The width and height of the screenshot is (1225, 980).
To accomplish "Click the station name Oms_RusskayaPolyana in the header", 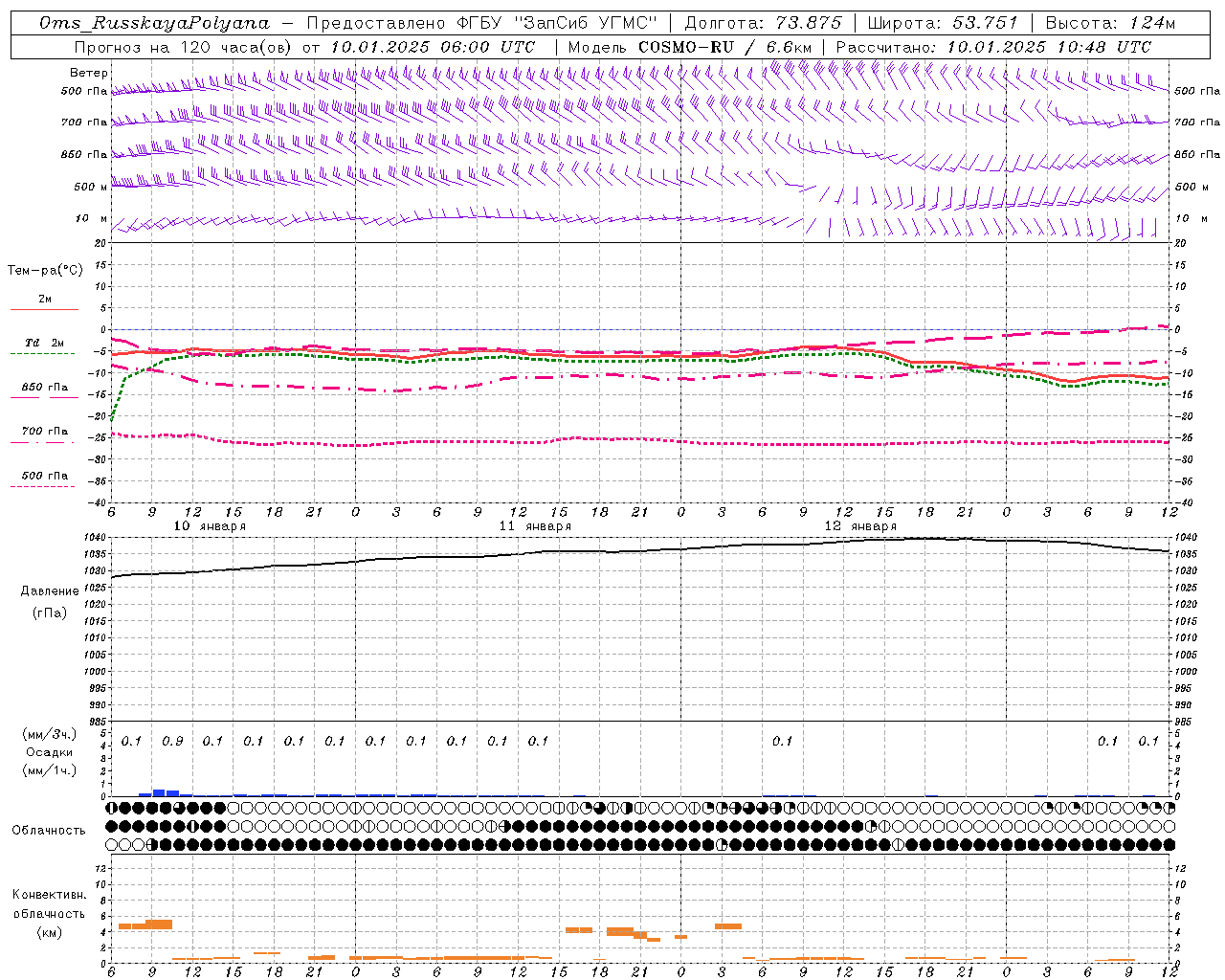I will pos(155,23).
